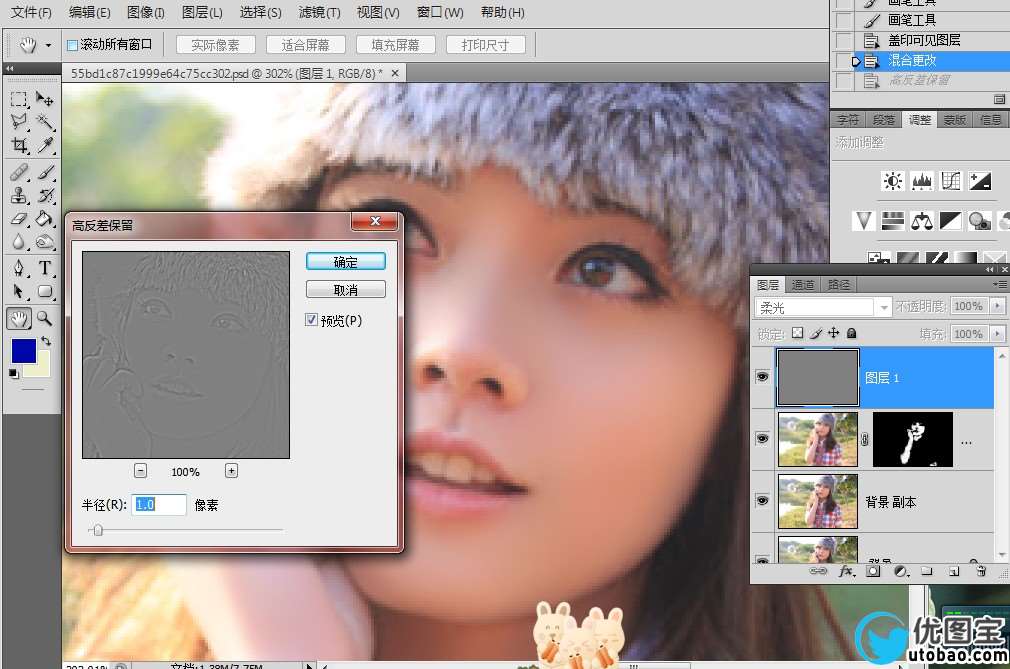Select the Move tool
The height and width of the screenshot is (669, 1010).
(x=44, y=99)
